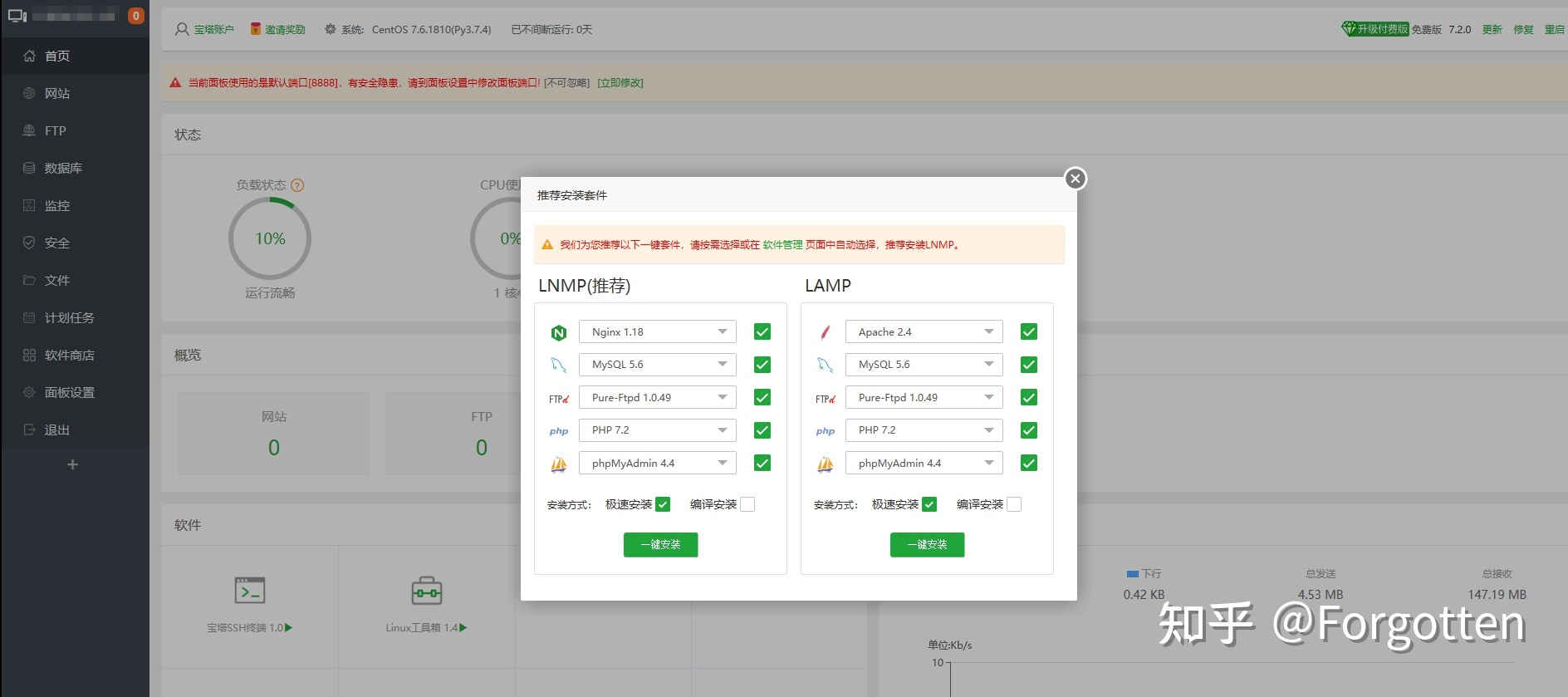Open 软件商店 in the sidebar
The width and height of the screenshot is (1568, 697).
click(x=75, y=355)
